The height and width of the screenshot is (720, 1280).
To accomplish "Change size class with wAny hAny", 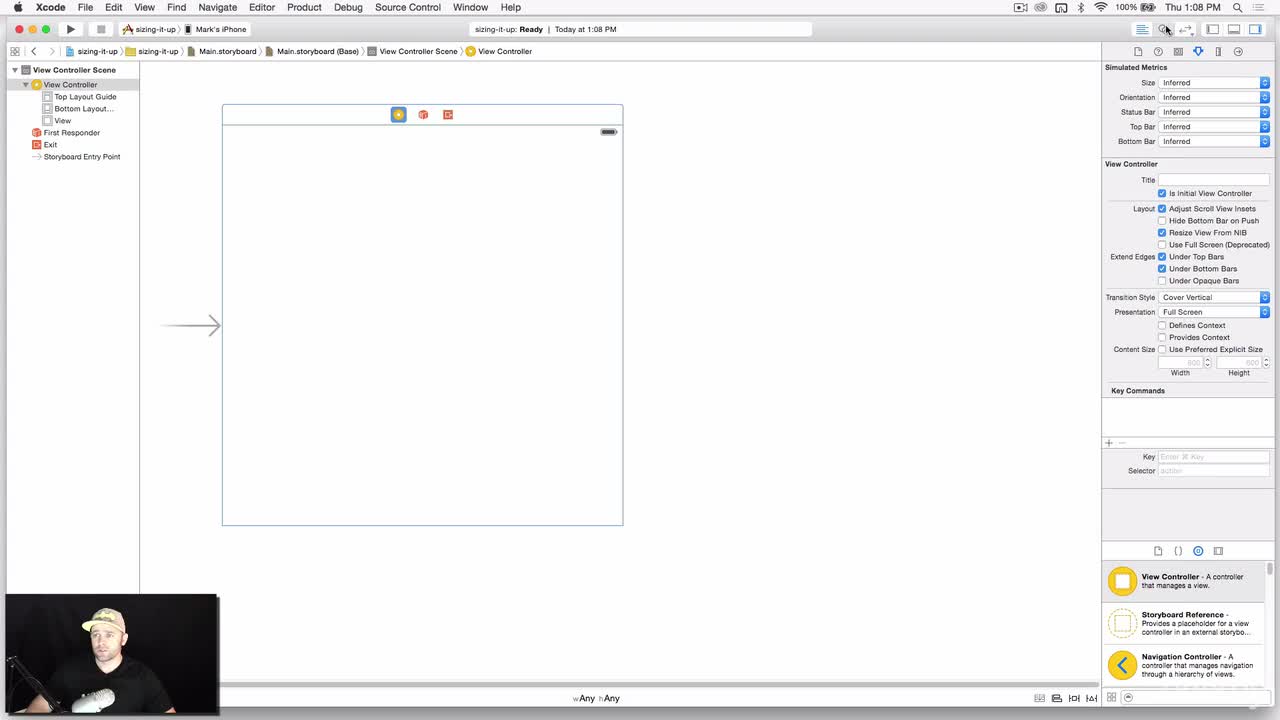I will pos(596,698).
